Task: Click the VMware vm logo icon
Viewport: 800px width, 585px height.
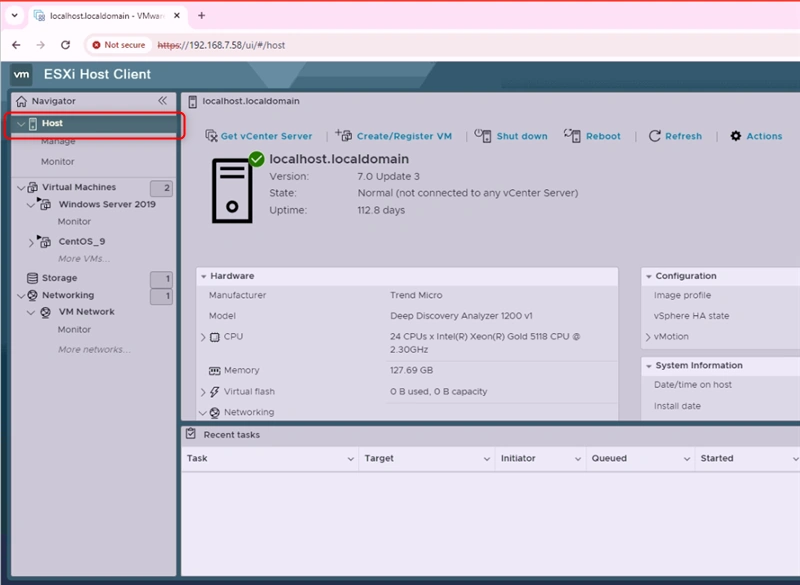Action: pos(21,74)
